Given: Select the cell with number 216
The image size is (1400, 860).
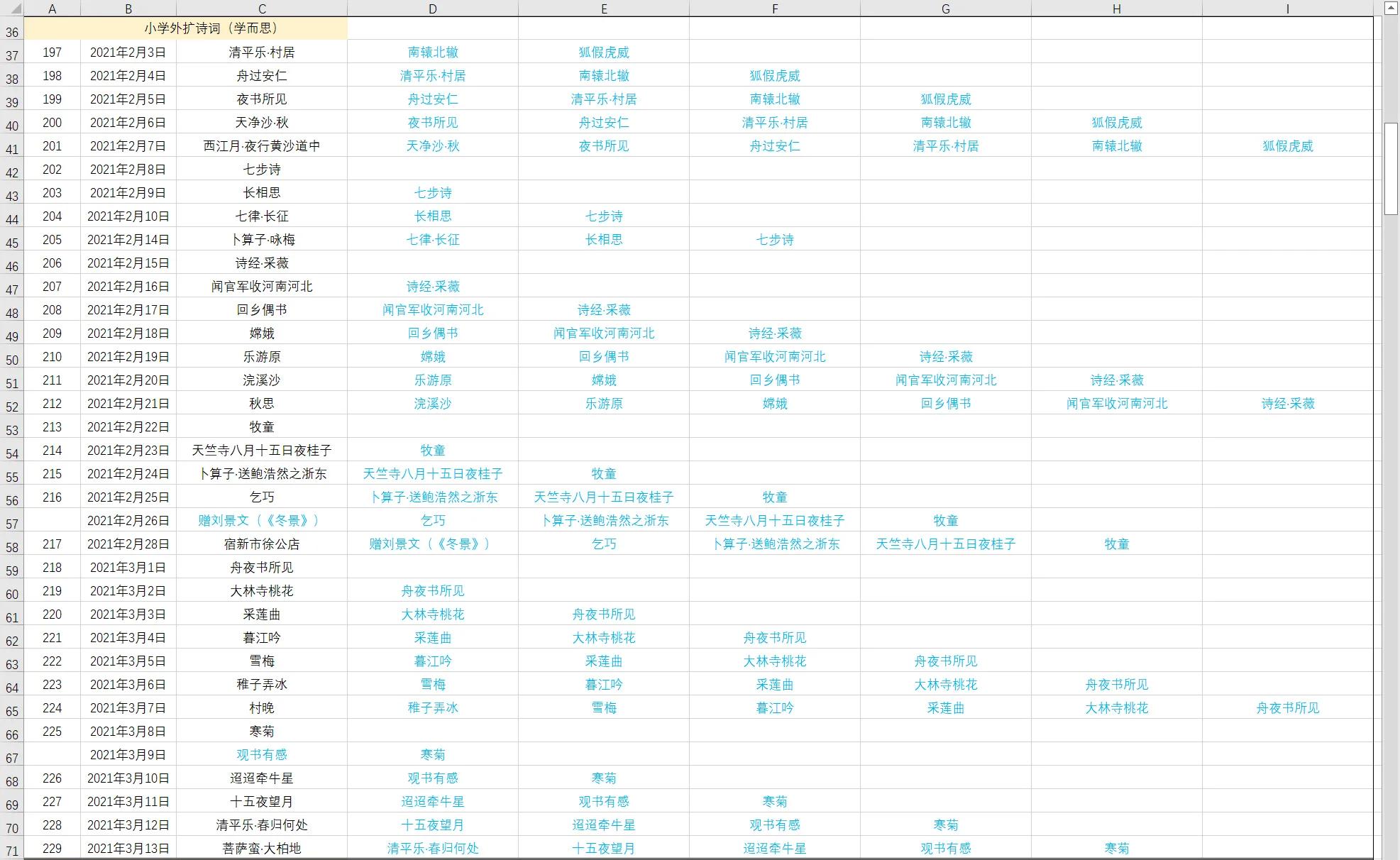Looking at the screenshot, I should pos(52,497).
